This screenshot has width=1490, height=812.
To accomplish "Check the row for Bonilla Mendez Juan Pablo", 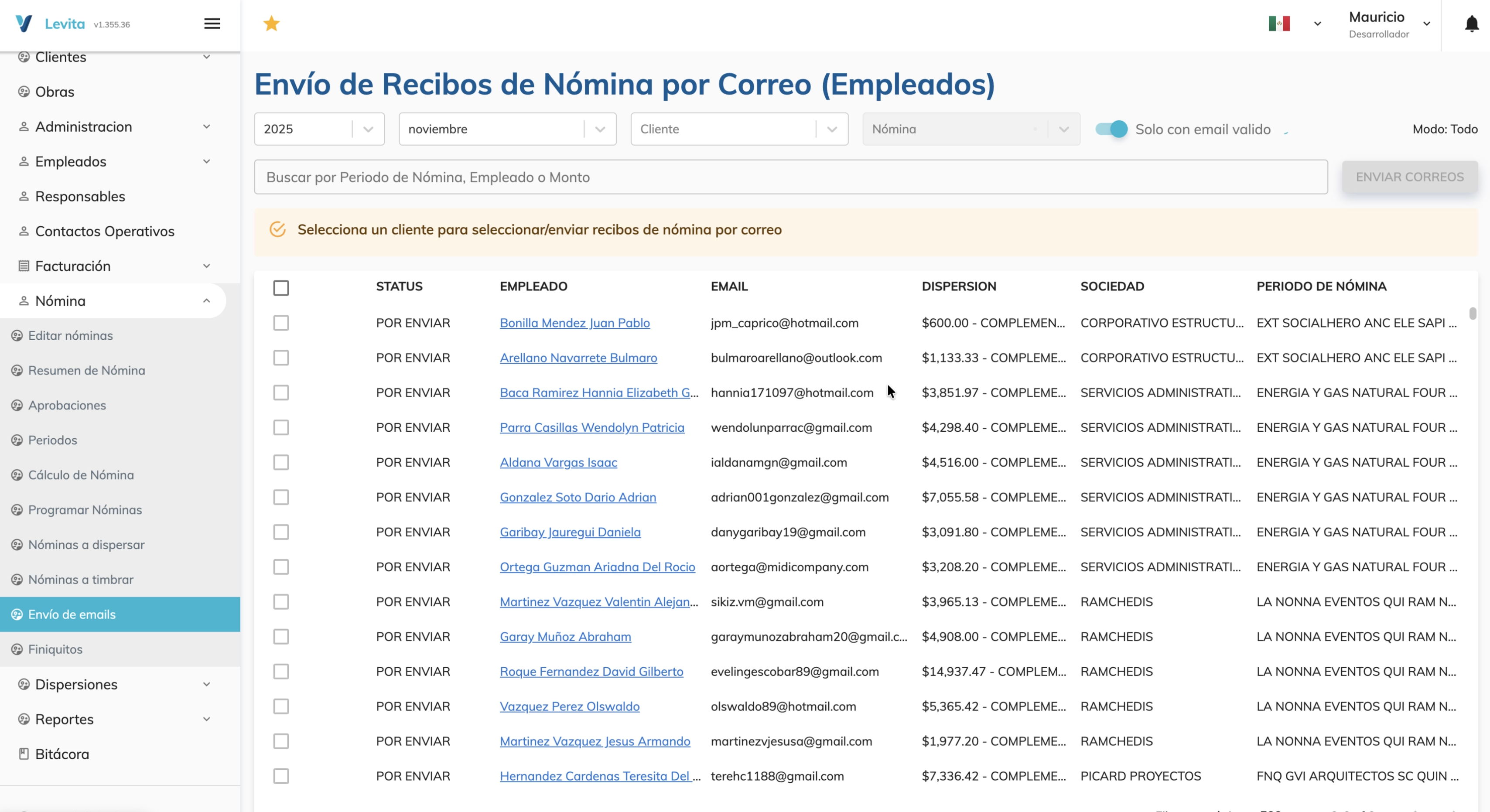I will click(x=282, y=323).
